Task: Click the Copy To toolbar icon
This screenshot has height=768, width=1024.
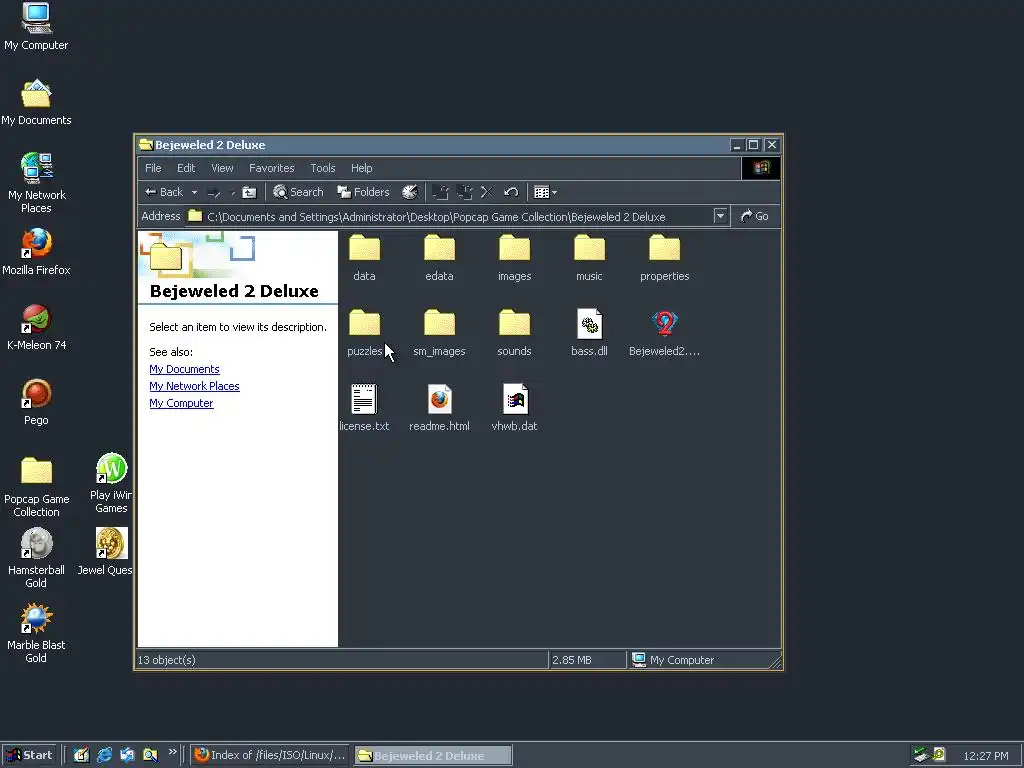Action: point(464,192)
